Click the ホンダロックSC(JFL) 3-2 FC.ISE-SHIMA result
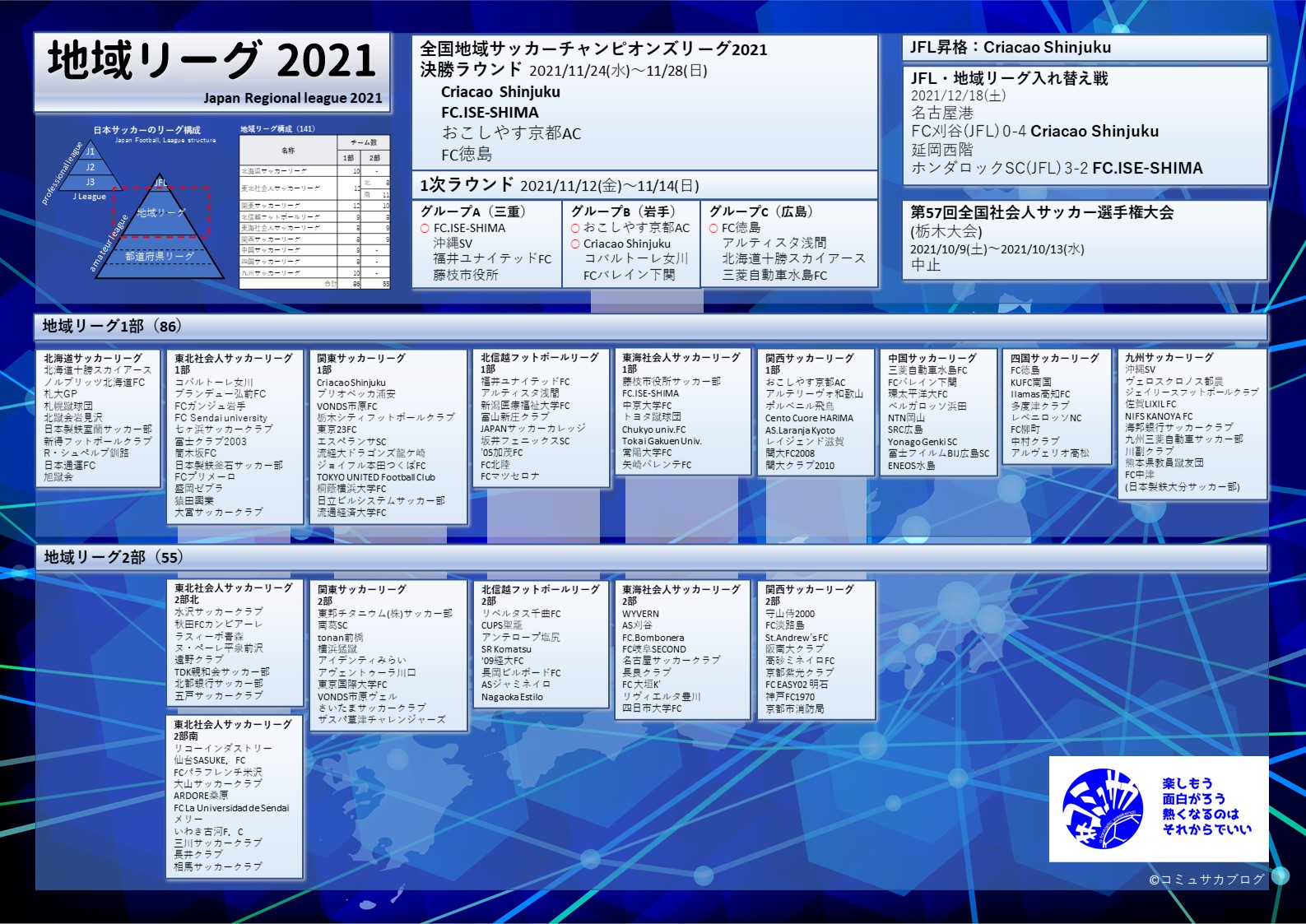Image resolution: width=1306 pixels, height=924 pixels. pyautogui.click(x=1056, y=168)
